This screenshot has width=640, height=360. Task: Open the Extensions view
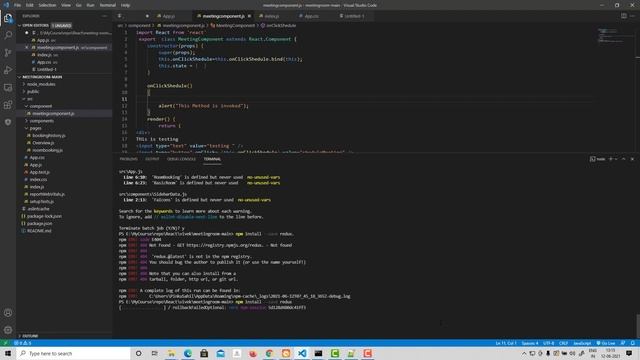click(8, 105)
